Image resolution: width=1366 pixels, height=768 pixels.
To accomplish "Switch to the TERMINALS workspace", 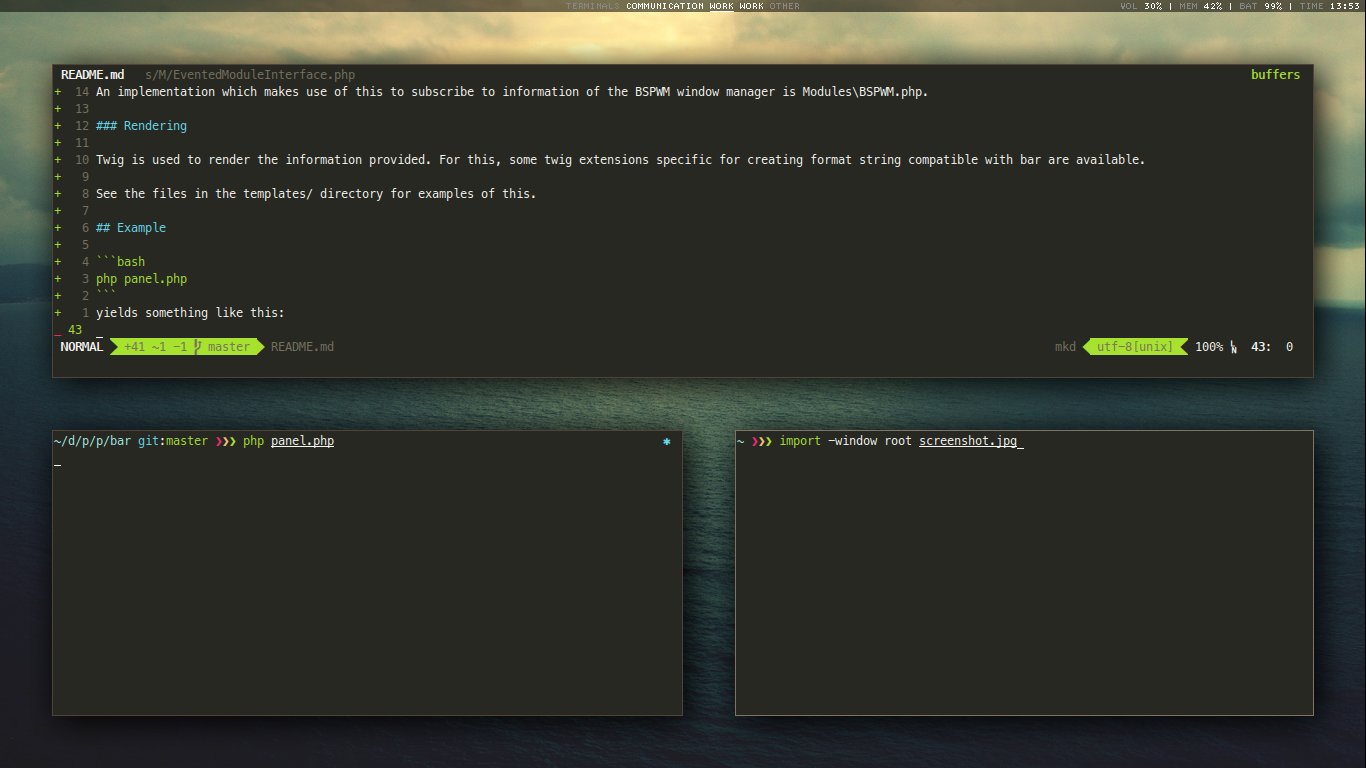I will 593,6.
